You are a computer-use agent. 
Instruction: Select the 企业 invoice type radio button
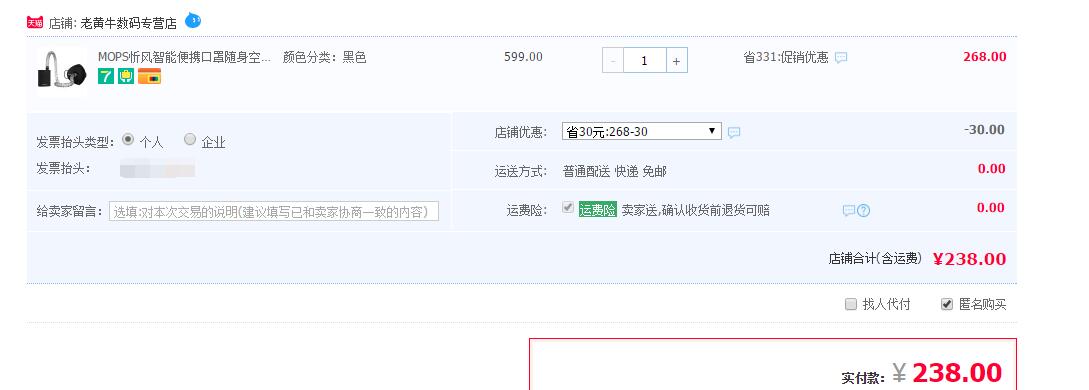tap(190, 139)
